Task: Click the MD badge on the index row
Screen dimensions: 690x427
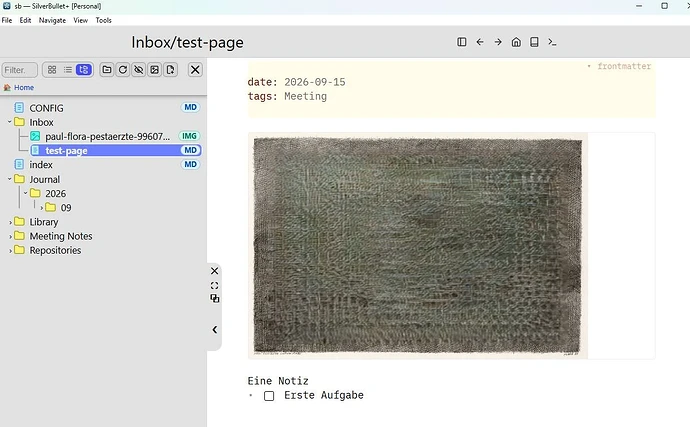Action: 190,164
